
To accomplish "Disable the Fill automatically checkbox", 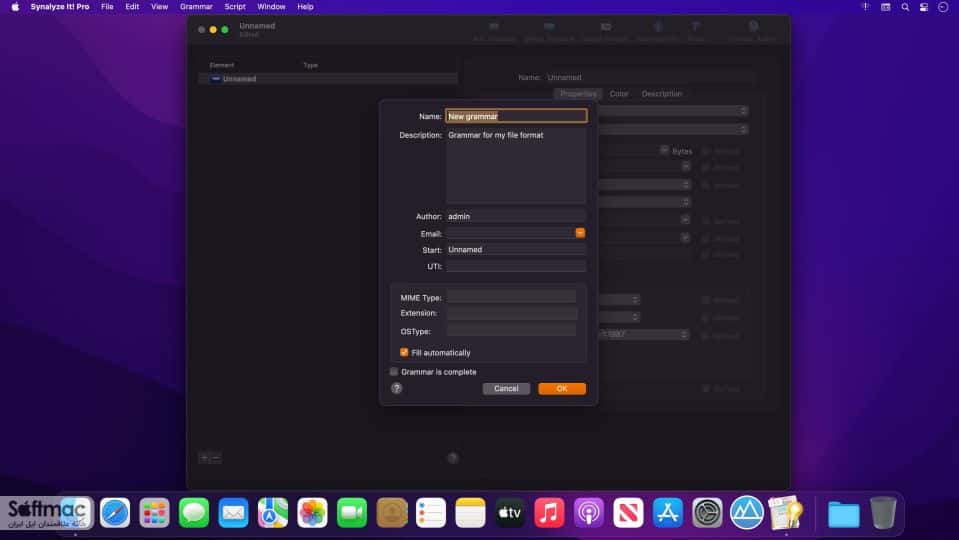I will point(404,352).
